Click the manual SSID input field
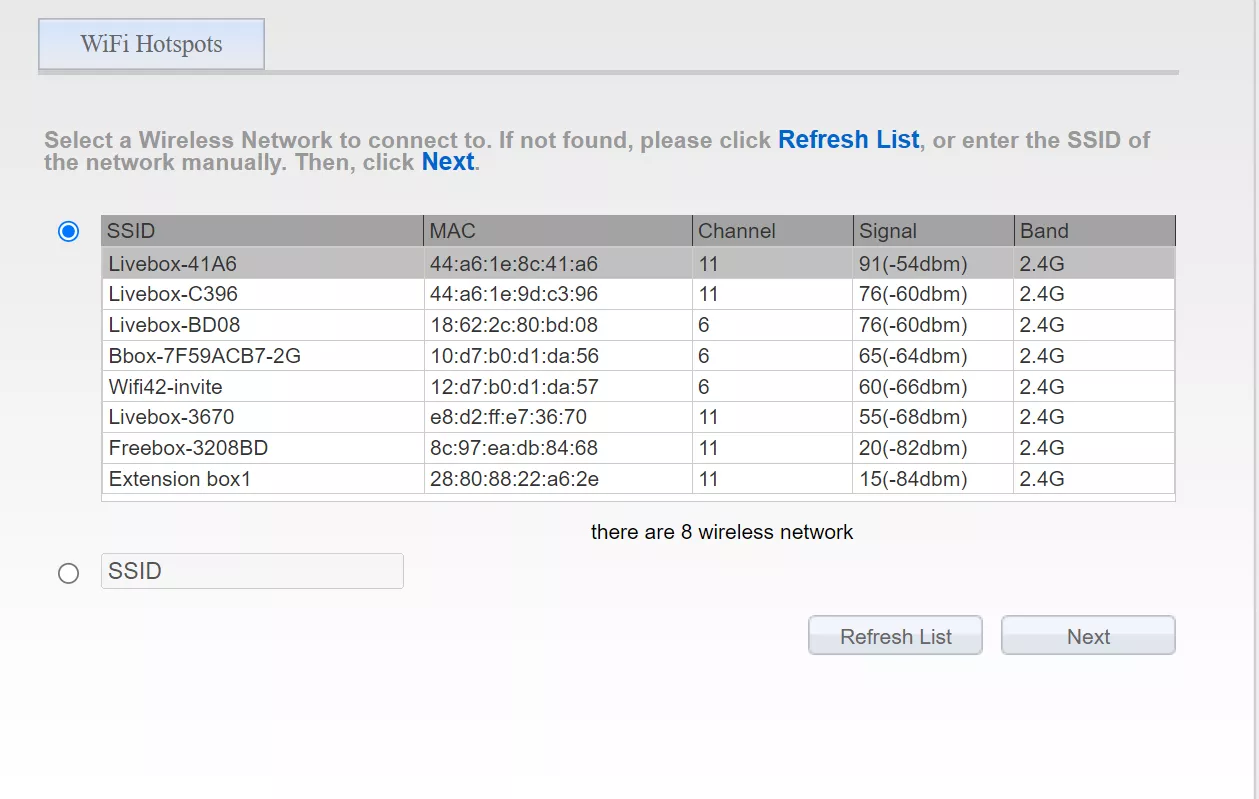 [252, 571]
